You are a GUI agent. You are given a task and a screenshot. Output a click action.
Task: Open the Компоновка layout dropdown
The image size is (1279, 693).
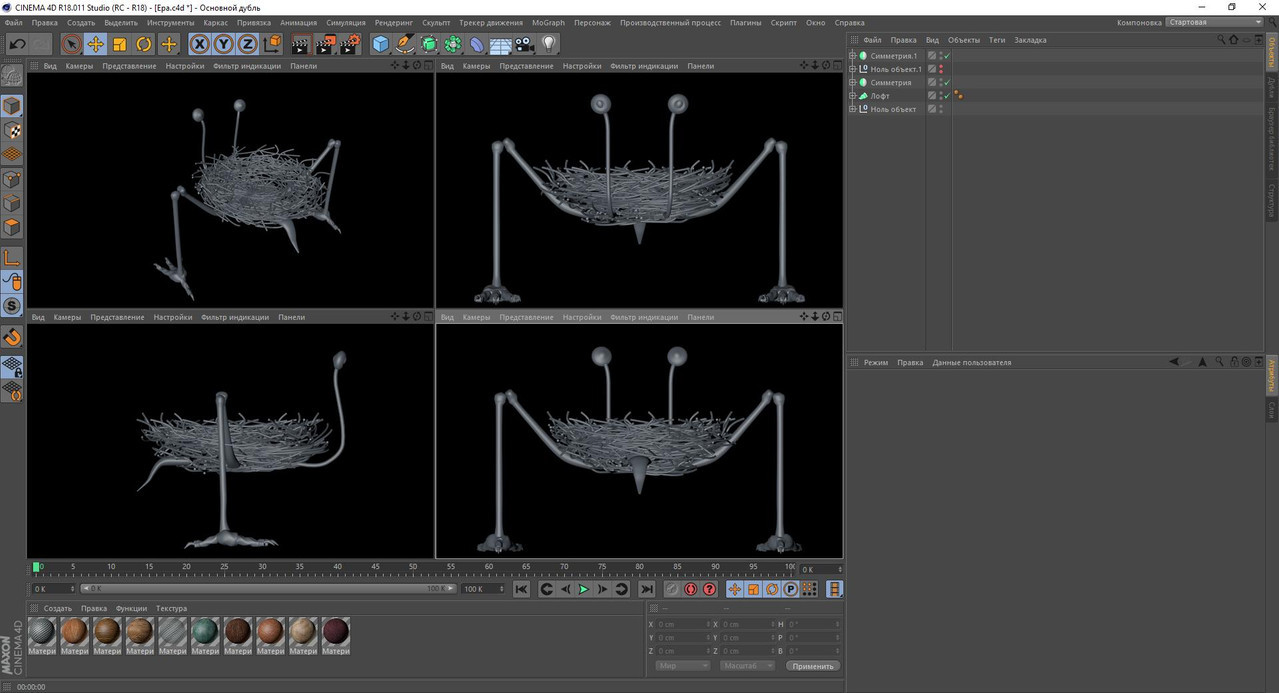(x=1215, y=22)
